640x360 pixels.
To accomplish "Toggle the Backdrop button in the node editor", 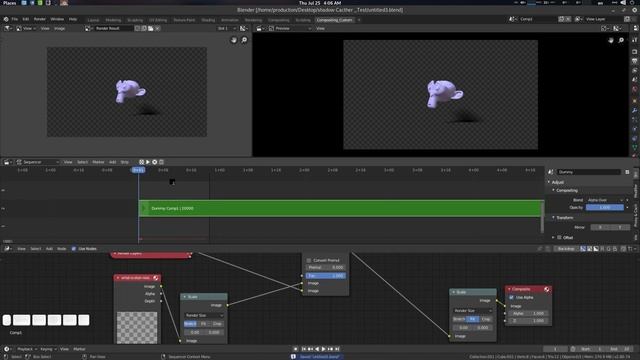I will tap(566, 249).
